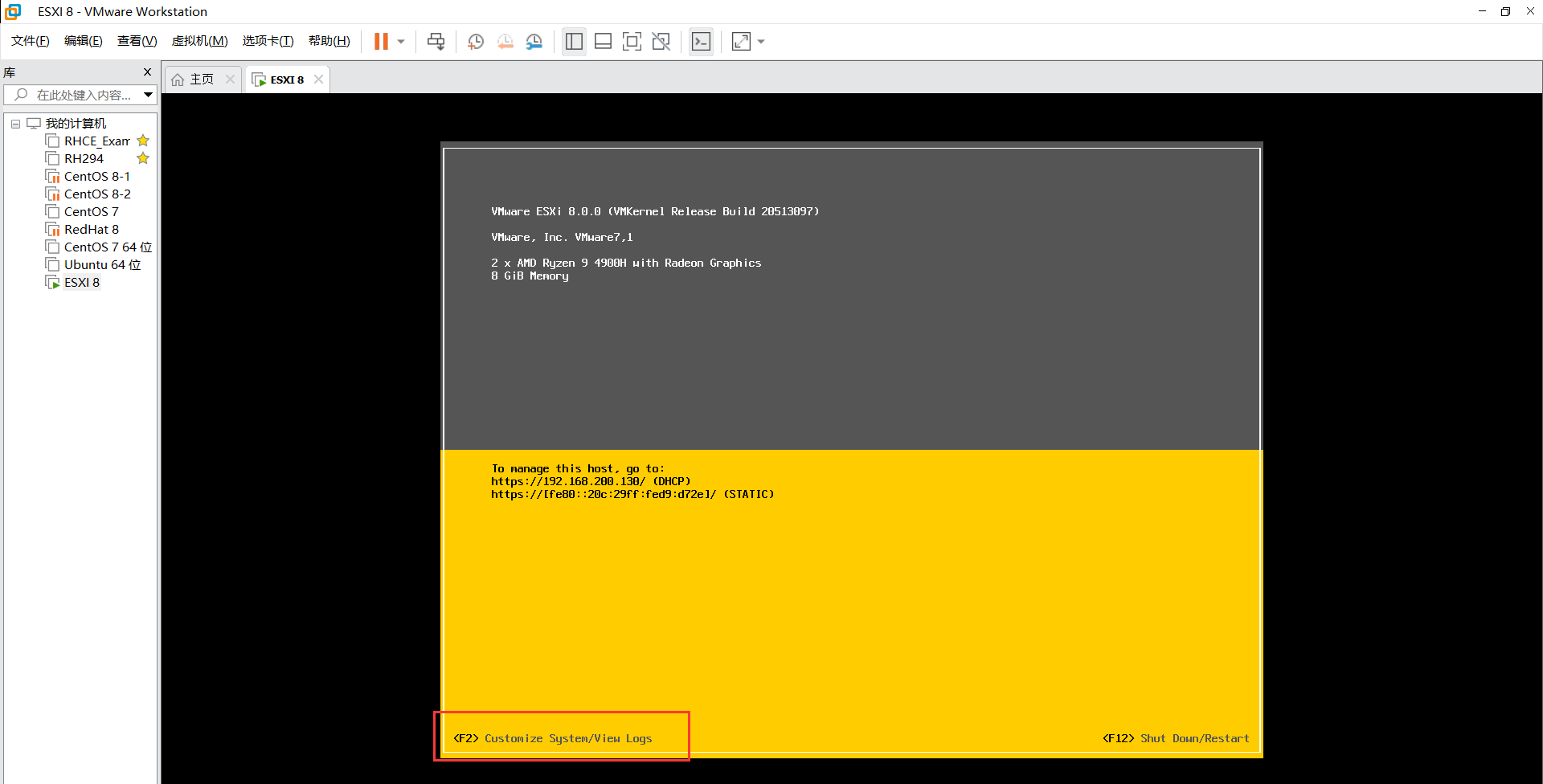Select the RHCE_Exam virtual machine
The height and width of the screenshot is (784, 1543).
(x=96, y=141)
